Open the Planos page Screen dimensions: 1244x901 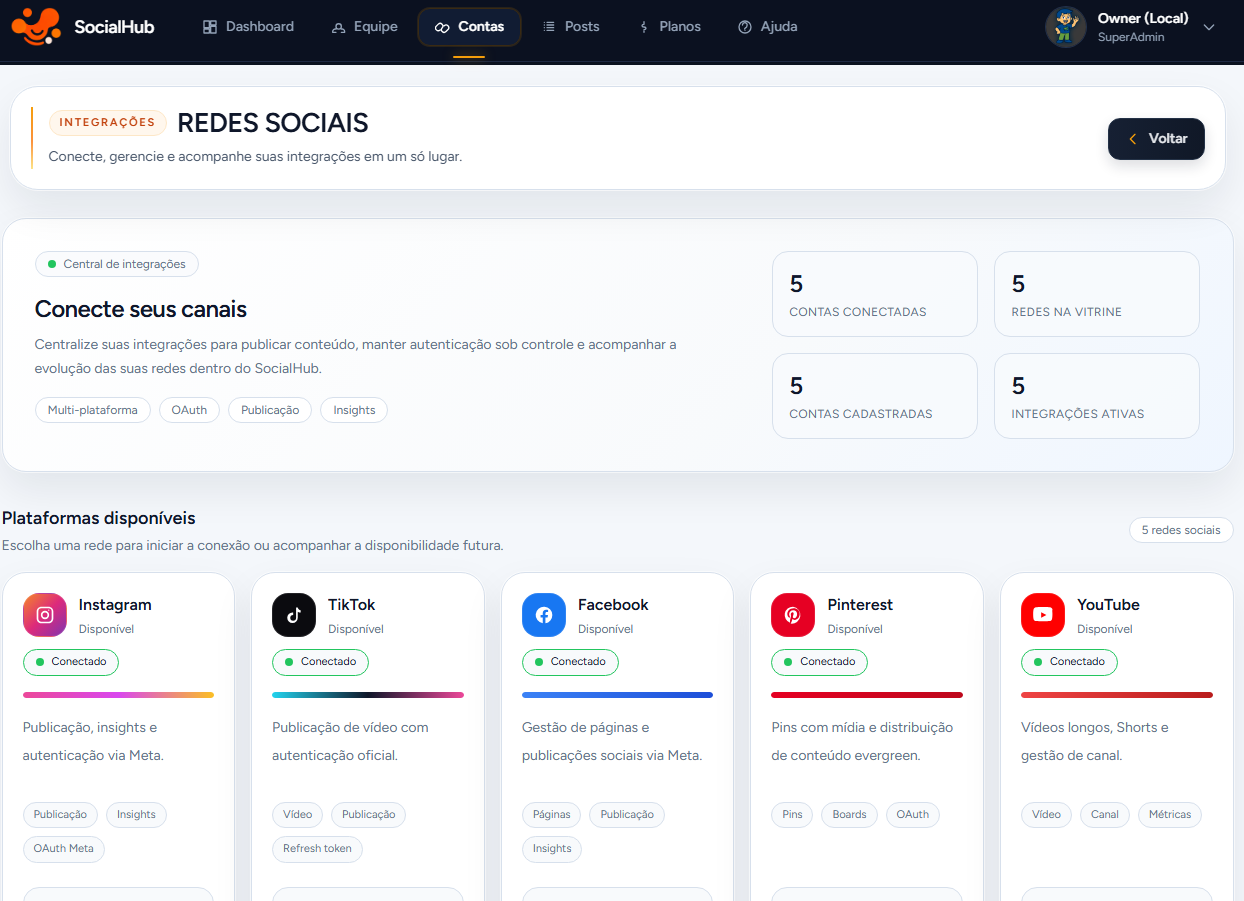click(x=669, y=27)
